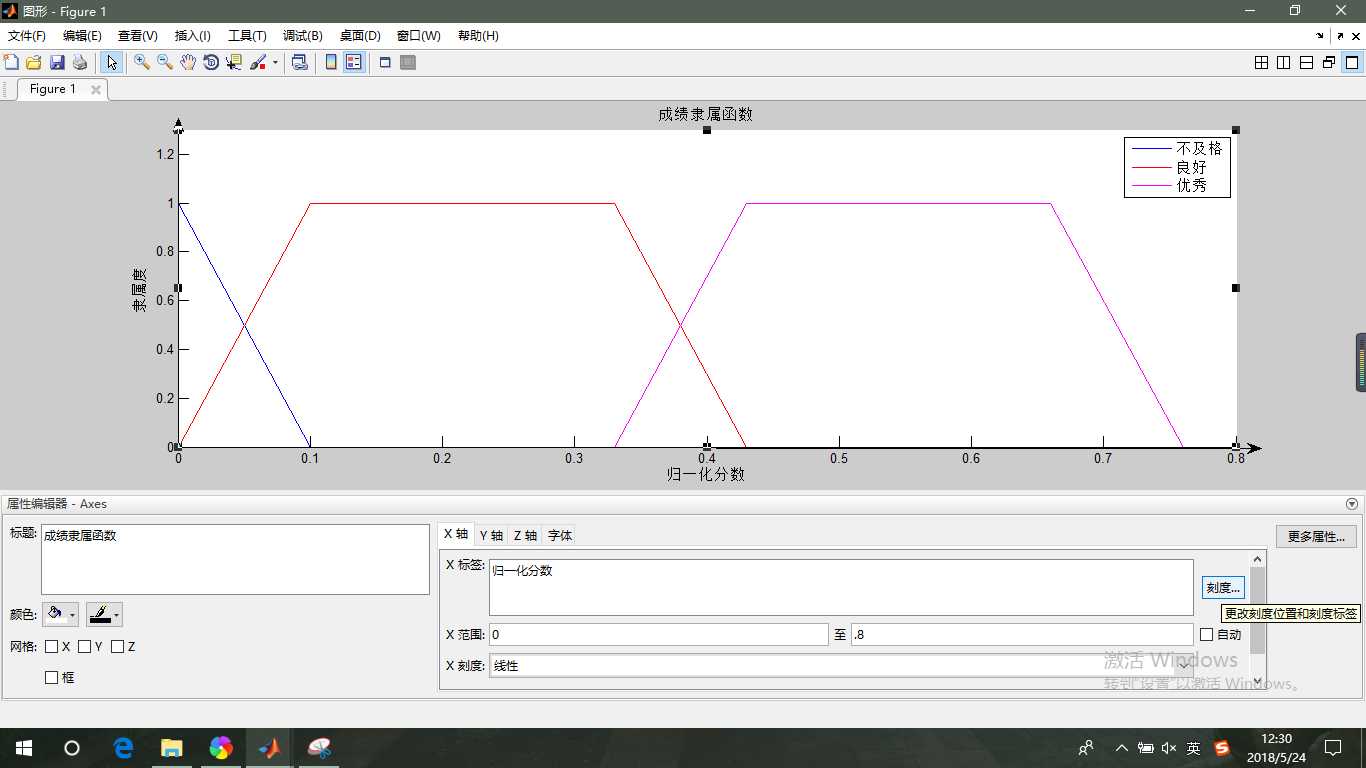Enable the Z grid checkbox
Image resolution: width=1366 pixels, height=768 pixels.
pyautogui.click(x=117, y=647)
